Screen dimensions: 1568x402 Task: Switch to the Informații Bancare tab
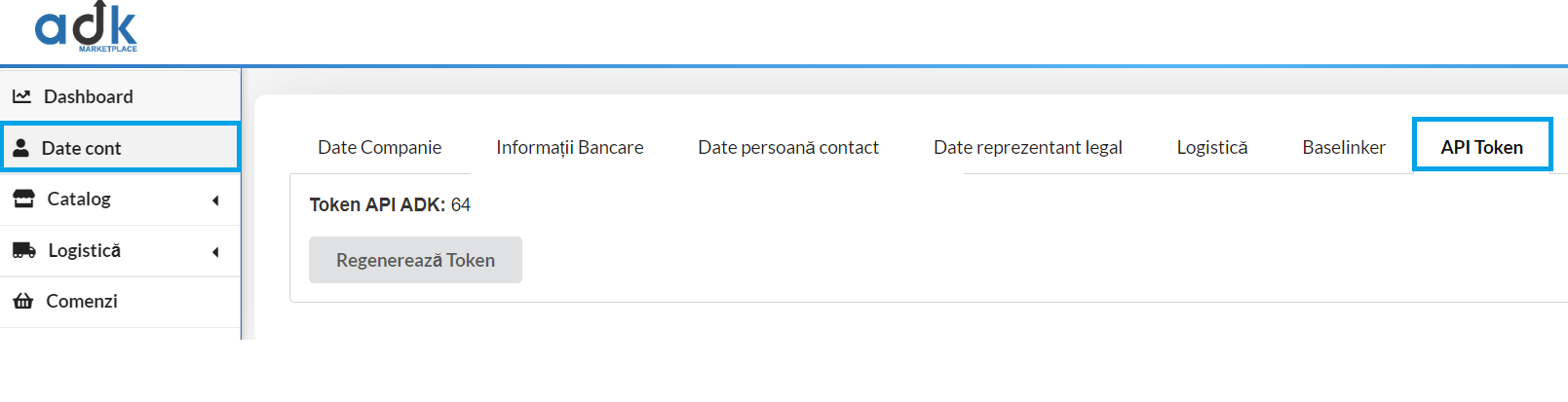point(570,147)
